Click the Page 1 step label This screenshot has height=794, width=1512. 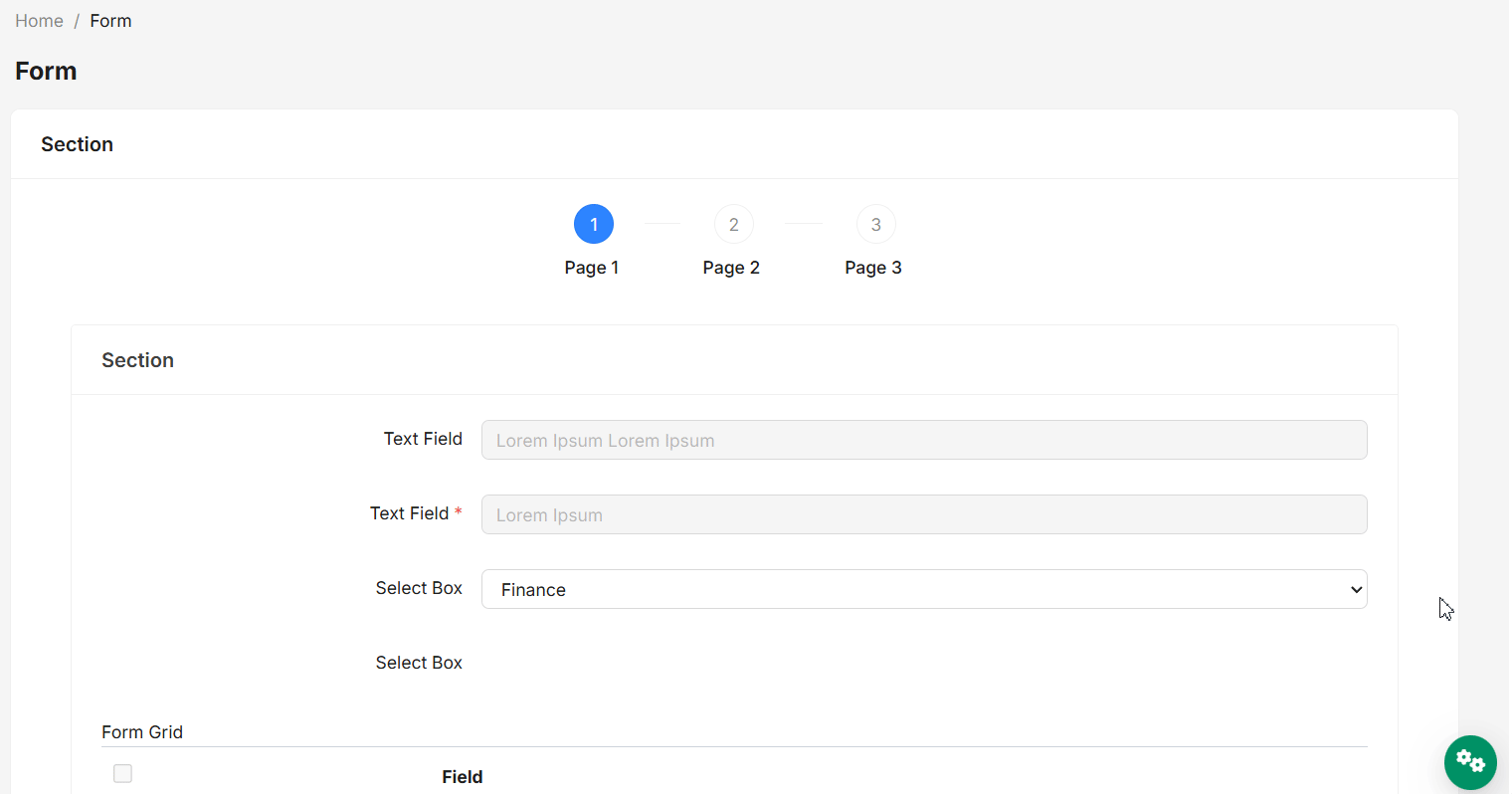coord(592,268)
